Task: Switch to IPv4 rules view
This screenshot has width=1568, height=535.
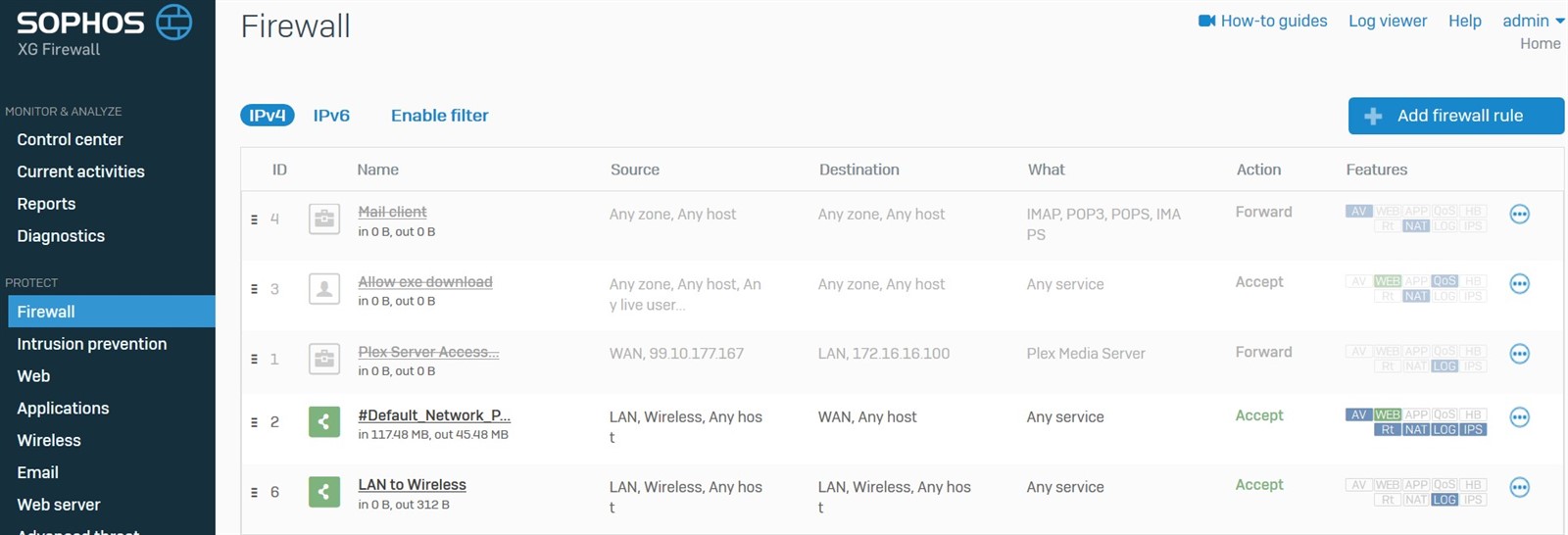Action: click(x=267, y=116)
